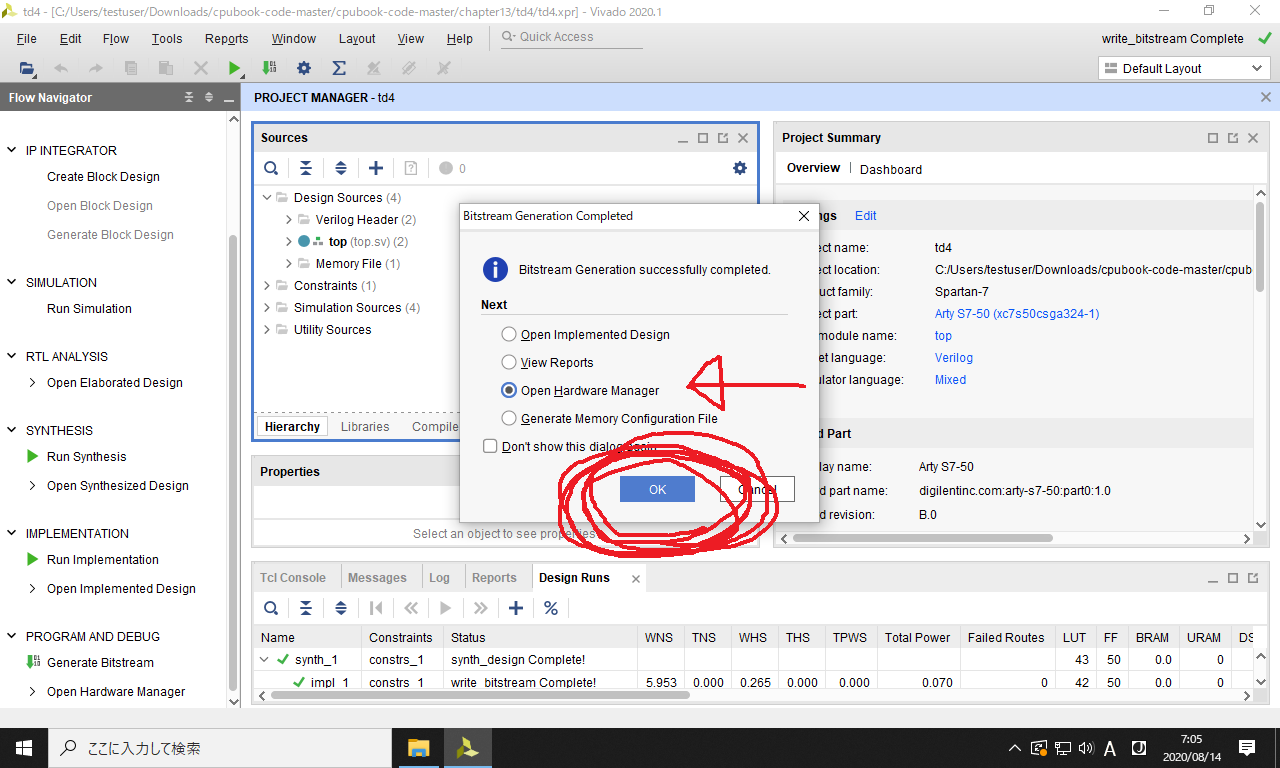Open Vivado icon in Windows taskbar
1280x768 pixels.
click(x=467, y=748)
